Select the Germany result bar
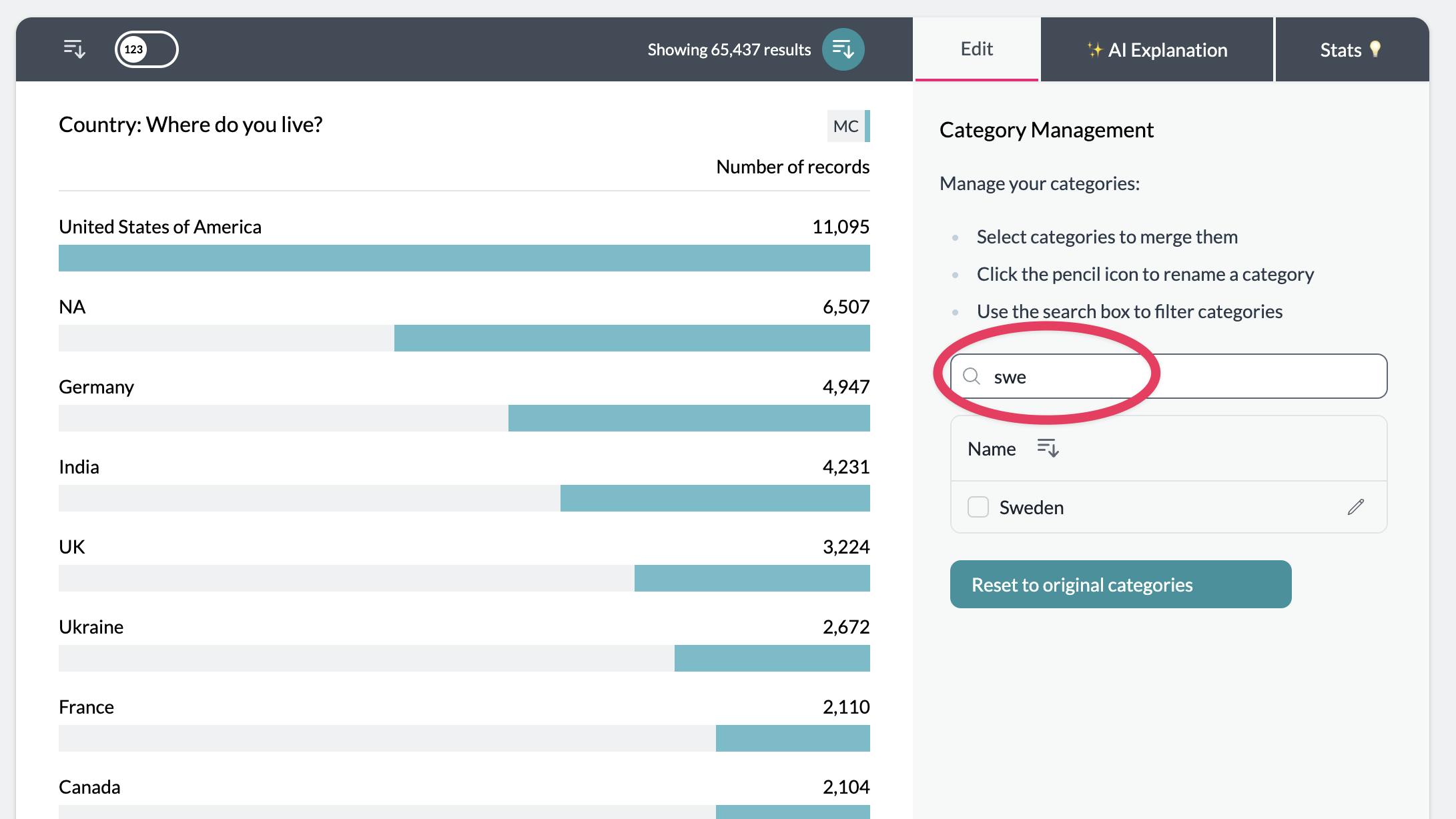The image size is (1456, 819). [689, 418]
